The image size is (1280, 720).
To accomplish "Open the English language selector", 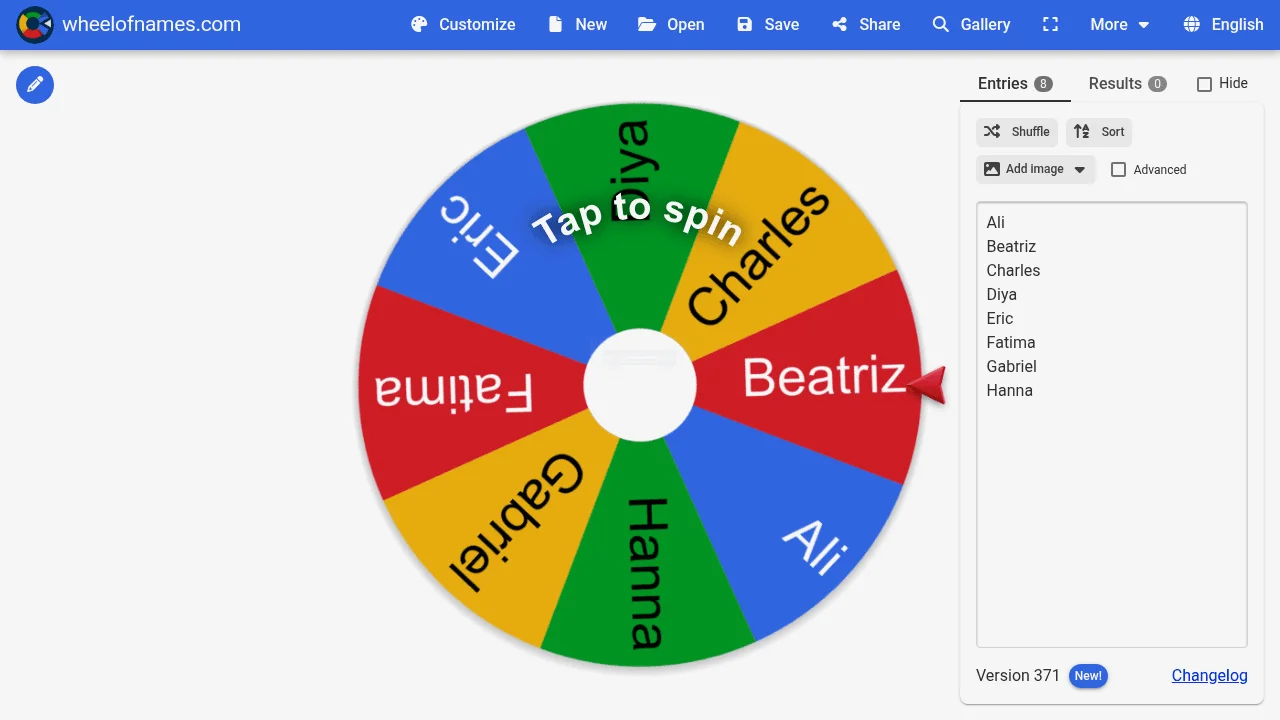I will click(1223, 25).
